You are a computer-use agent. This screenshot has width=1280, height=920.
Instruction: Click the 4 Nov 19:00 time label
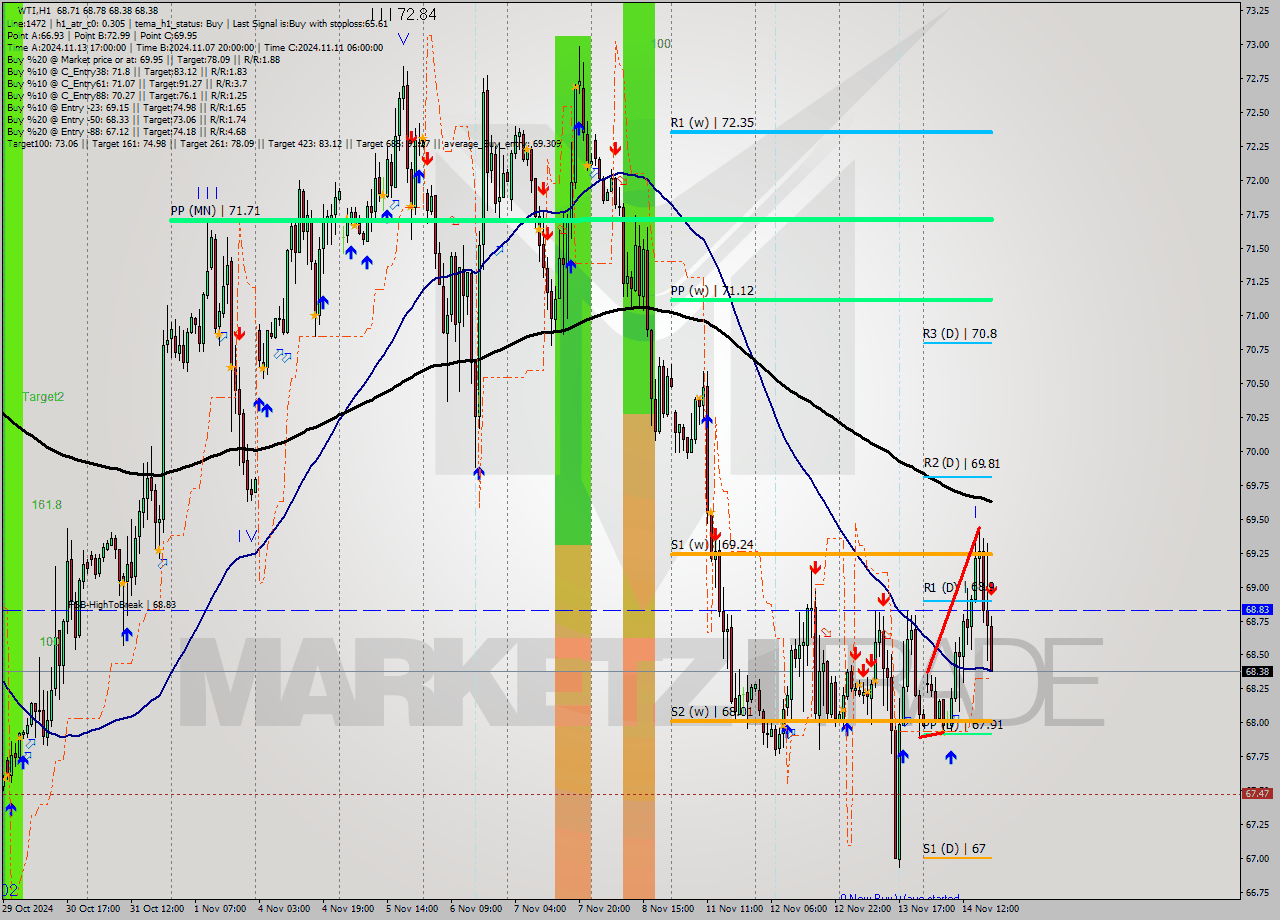point(346,908)
